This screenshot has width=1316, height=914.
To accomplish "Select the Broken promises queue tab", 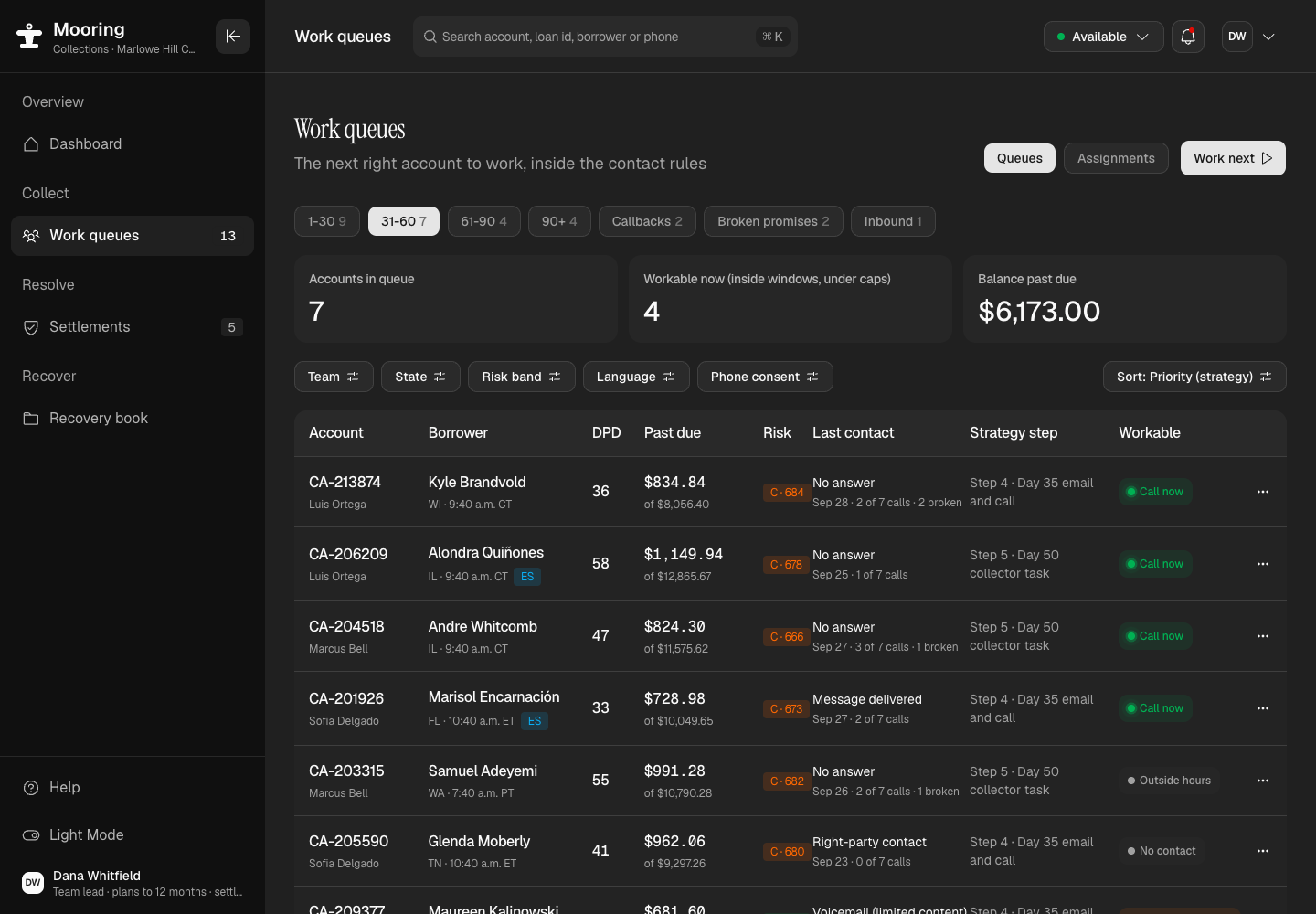I will coord(773,221).
